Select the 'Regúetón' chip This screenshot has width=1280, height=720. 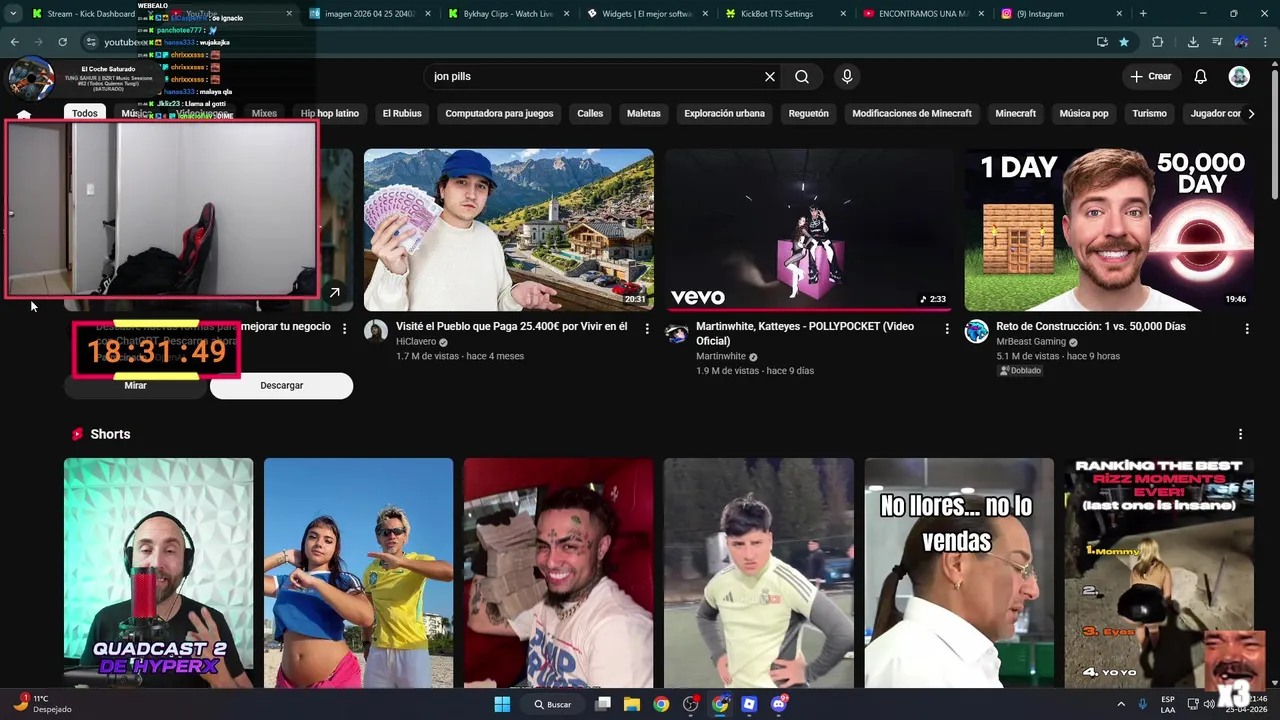pyautogui.click(x=809, y=114)
